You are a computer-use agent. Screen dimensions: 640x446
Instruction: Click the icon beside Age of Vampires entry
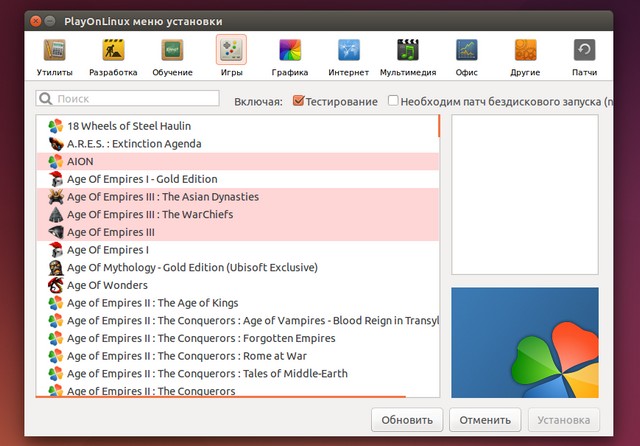[x=56, y=321]
